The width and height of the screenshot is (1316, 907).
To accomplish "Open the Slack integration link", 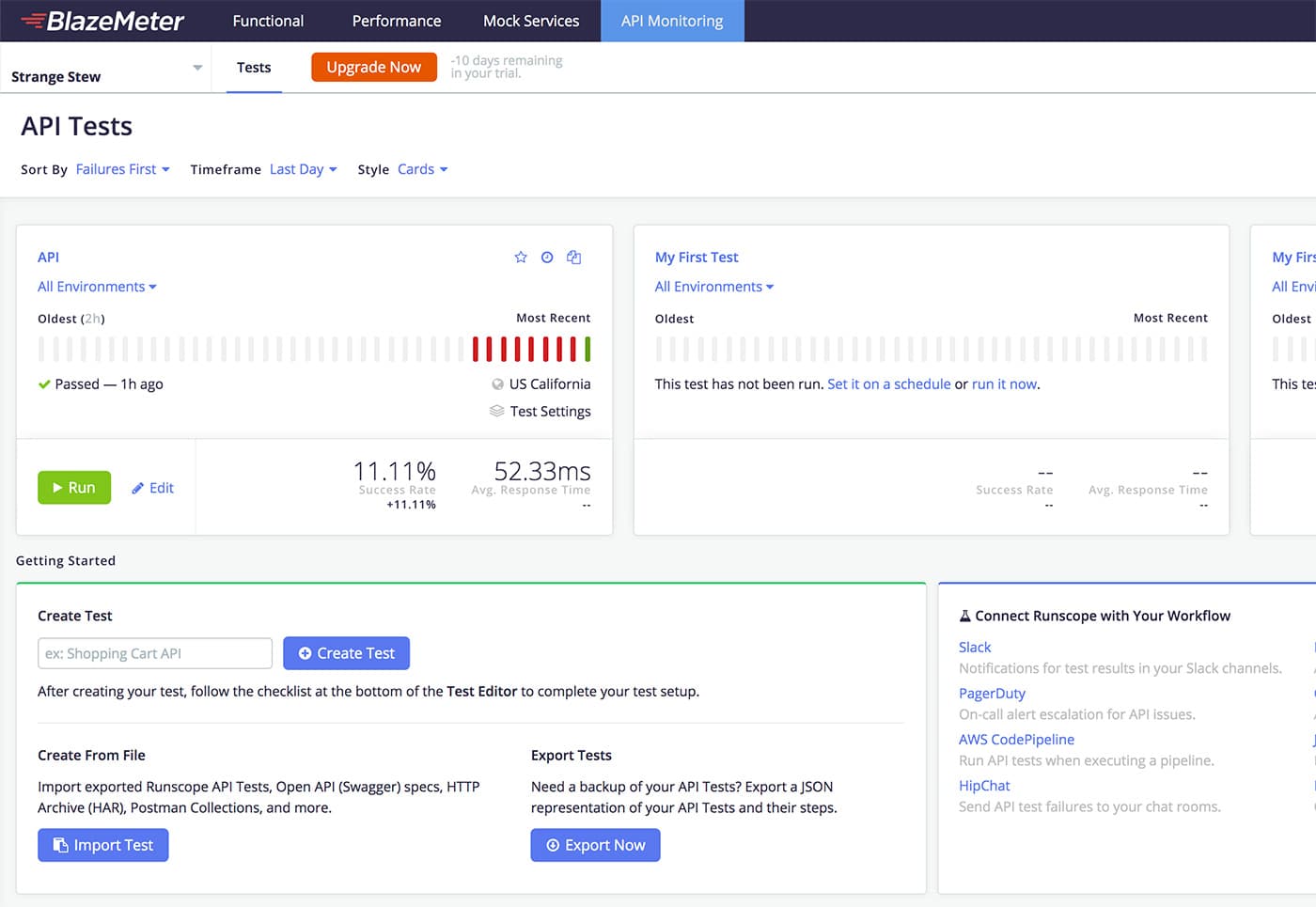I will click(x=975, y=647).
